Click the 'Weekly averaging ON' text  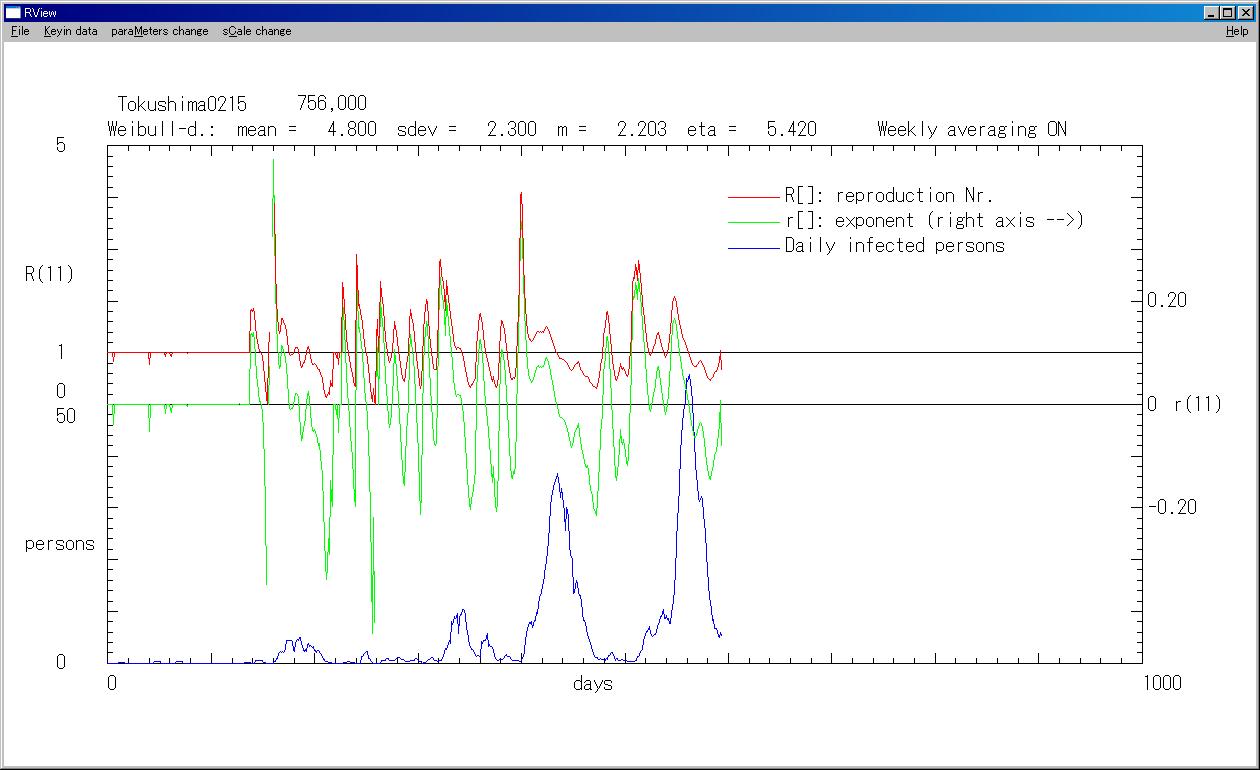click(972, 129)
